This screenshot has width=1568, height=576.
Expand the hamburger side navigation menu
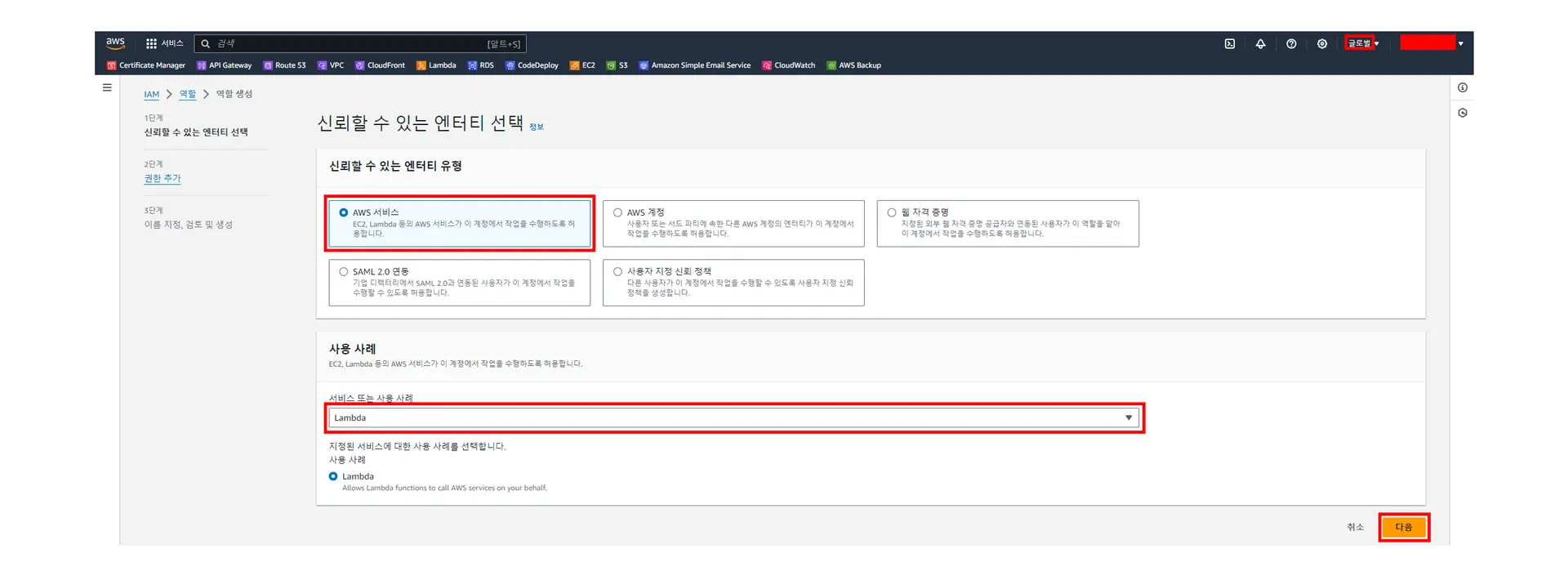[x=107, y=87]
